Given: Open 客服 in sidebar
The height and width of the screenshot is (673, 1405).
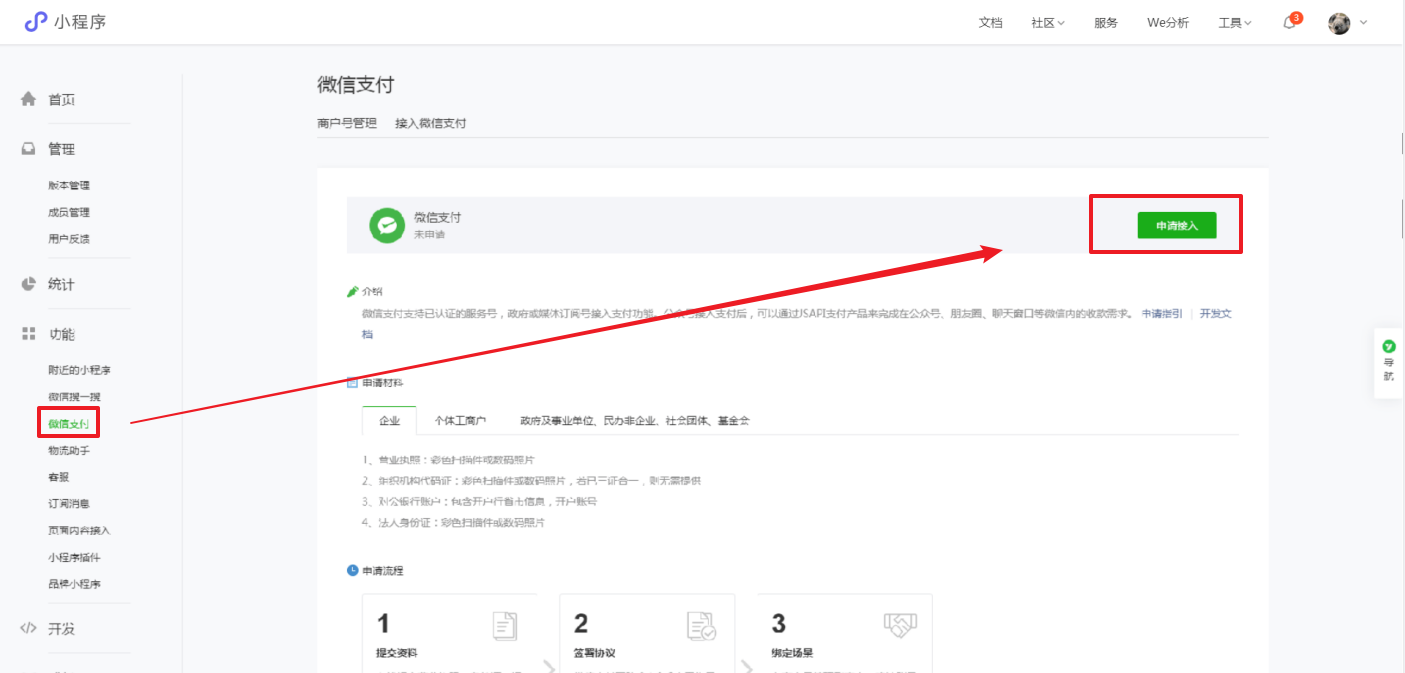Looking at the screenshot, I should [59, 477].
